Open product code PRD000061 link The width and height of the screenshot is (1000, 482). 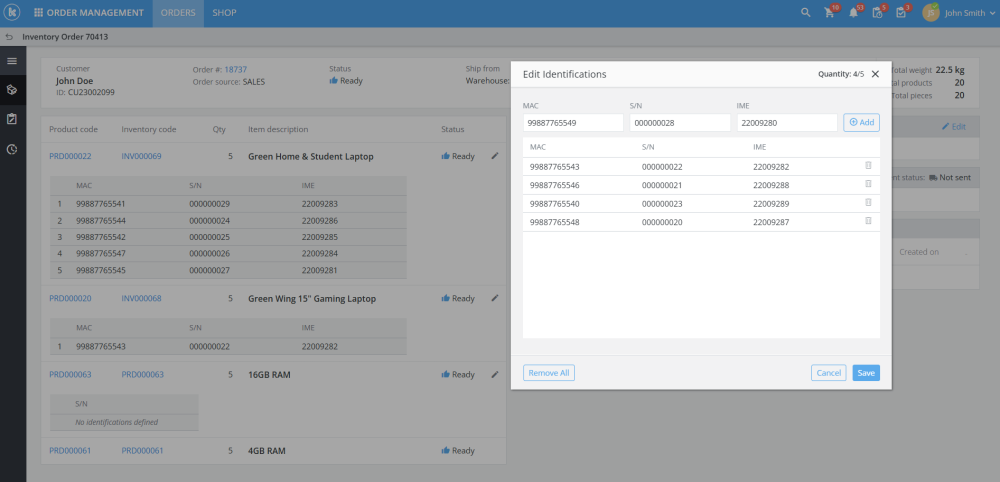pos(70,451)
